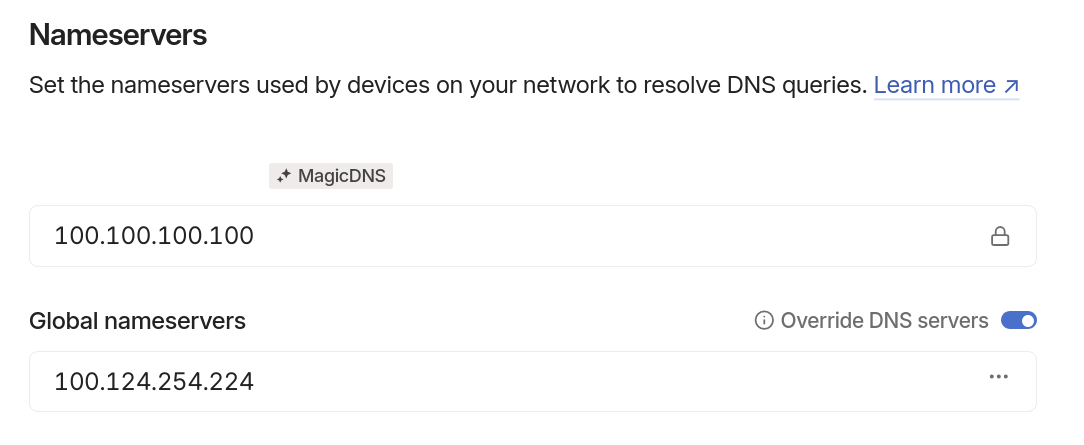Click the 100.100.100.100 nameserver address
The width and height of the screenshot is (1084, 445).
[154, 236]
